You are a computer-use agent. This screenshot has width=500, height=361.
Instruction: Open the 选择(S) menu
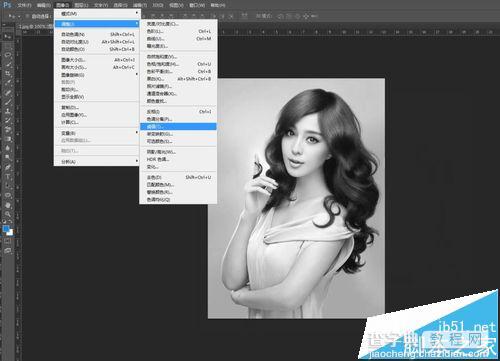[120, 5]
